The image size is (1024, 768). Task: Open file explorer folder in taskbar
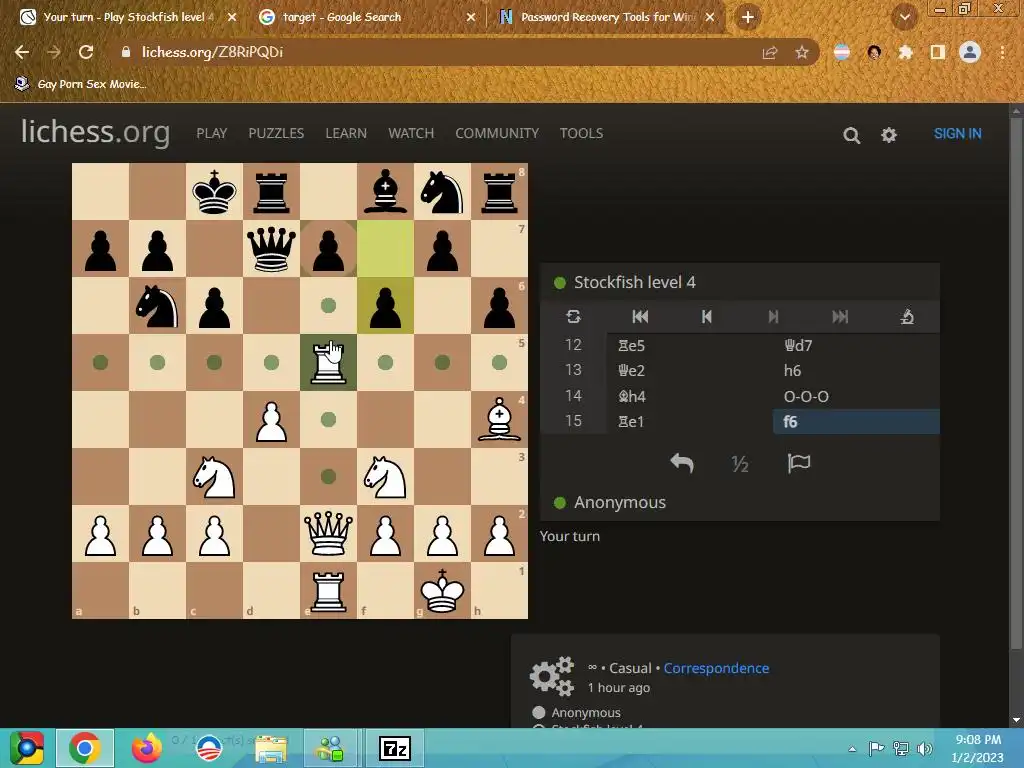point(270,748)
